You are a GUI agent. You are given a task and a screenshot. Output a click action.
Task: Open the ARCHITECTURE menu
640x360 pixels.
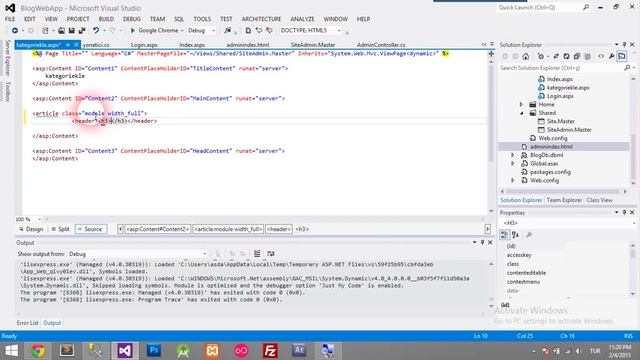[x=261, y=19]
